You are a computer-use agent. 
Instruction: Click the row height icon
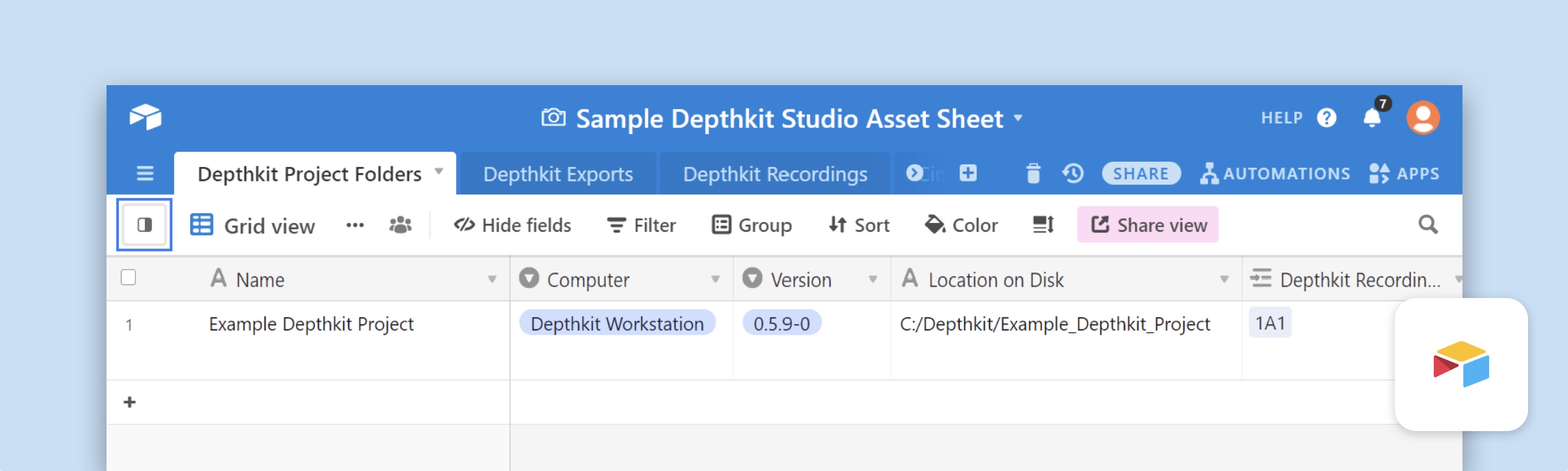tap(1043, 225)
